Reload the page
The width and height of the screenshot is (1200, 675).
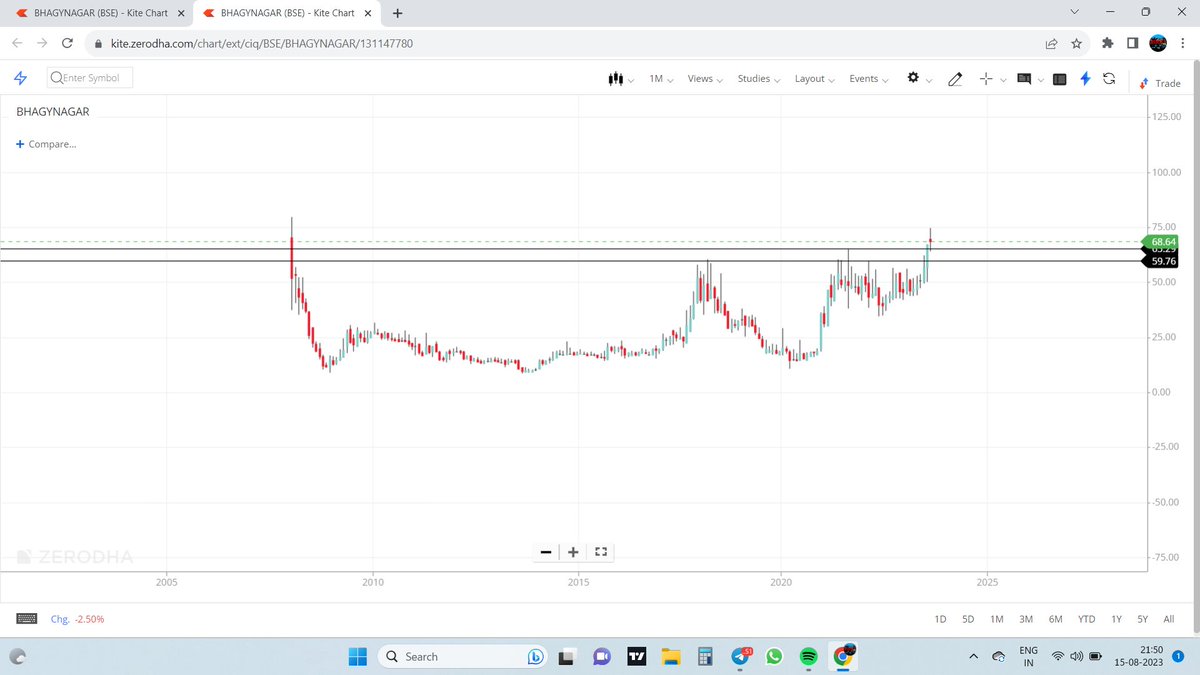pyautogui.click(x=68, y=44)
